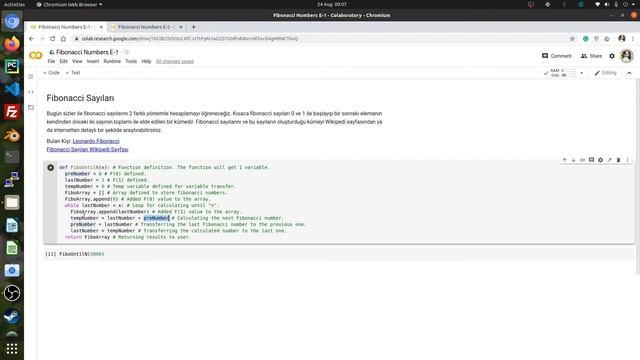Open the Tools menu
The height and width of the screenshot is (360, 640).
point(131,61)
